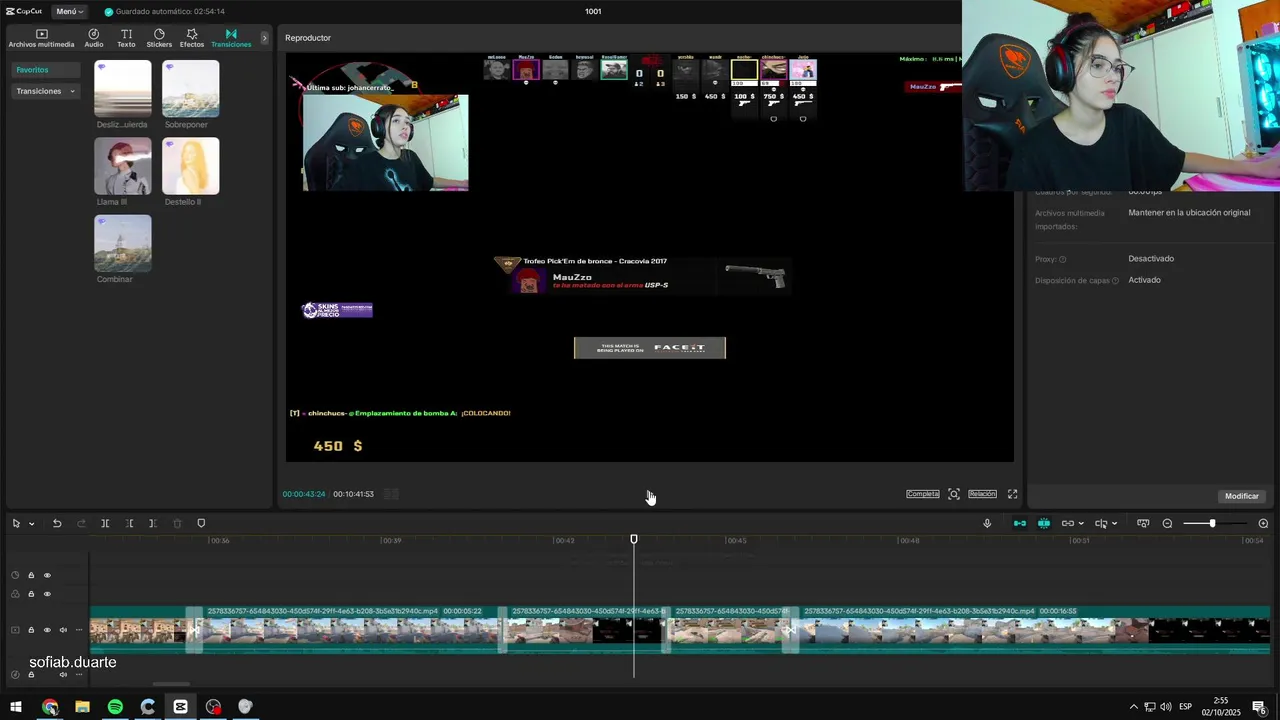The width and height of the screenshot is (1280, 720).
Task: Toggle auto snapping icon in timeline toolbar
Action: 1043,523
